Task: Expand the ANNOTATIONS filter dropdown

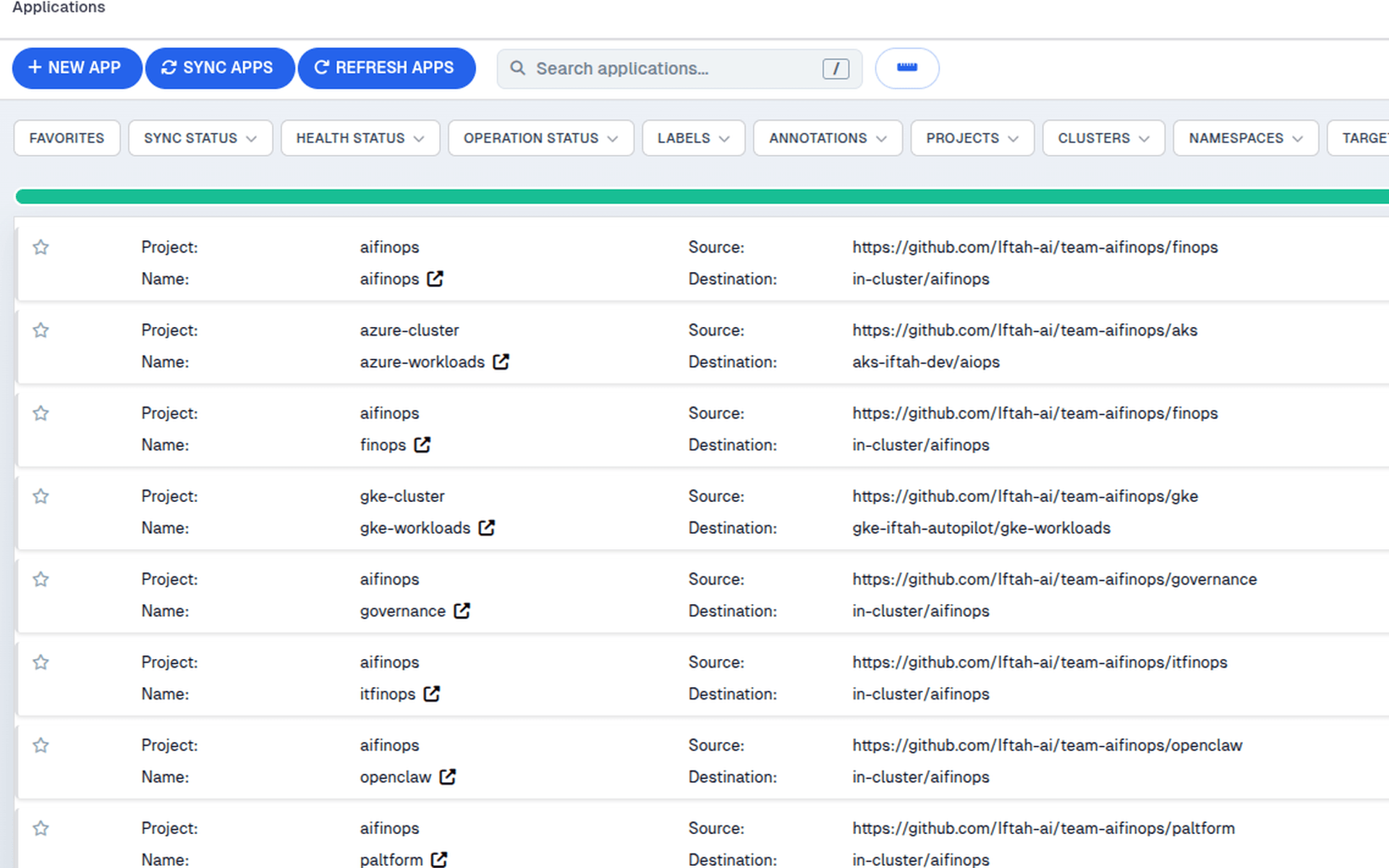Action: pyautogui.click(x=828, y=138)
